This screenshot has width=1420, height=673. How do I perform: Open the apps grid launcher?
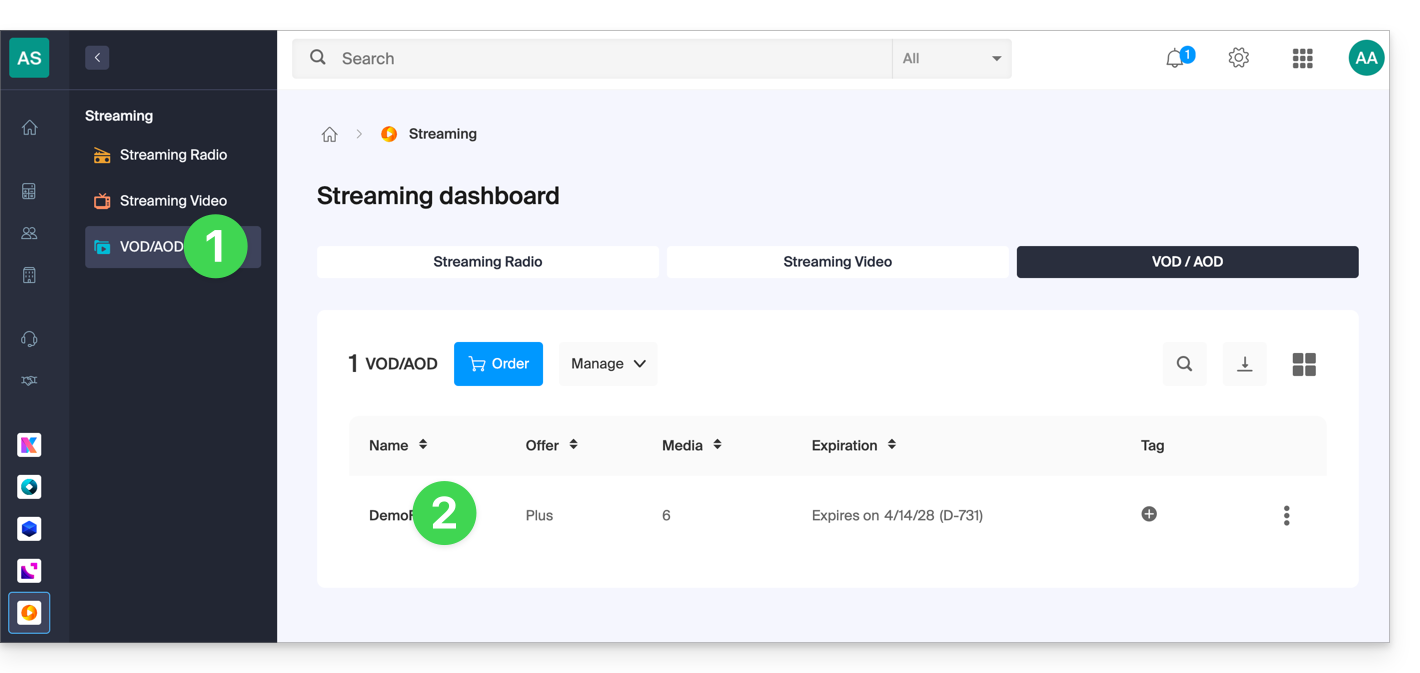click(1302, 59)
